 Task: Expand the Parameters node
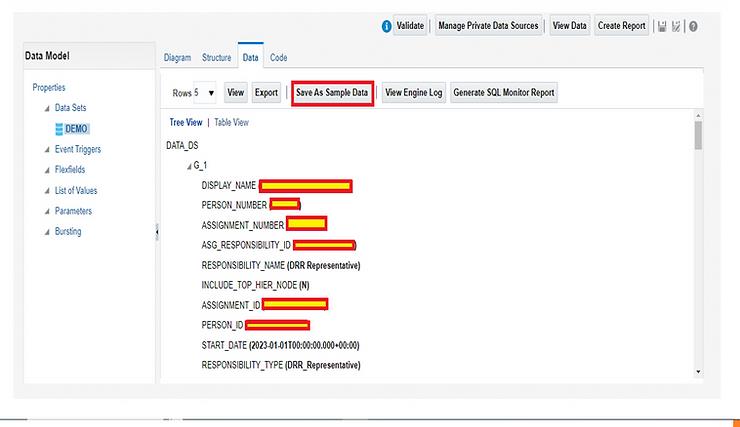pyautogui.click(x=47, y=211)
